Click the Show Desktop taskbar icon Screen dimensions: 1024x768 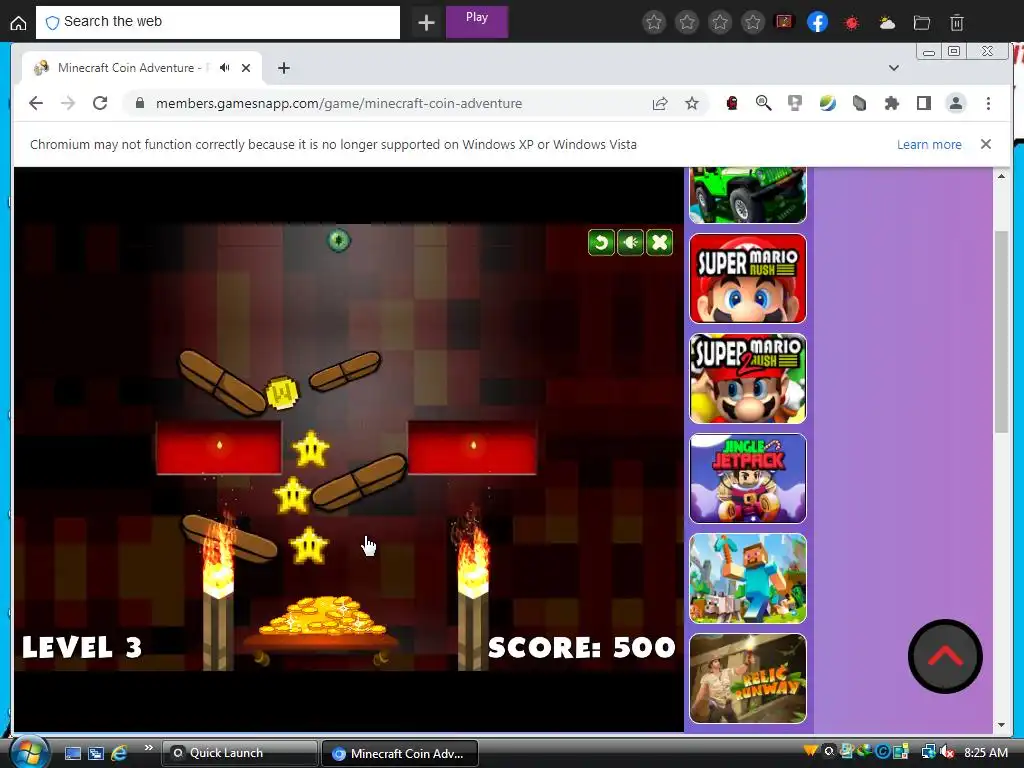[72, 753]
